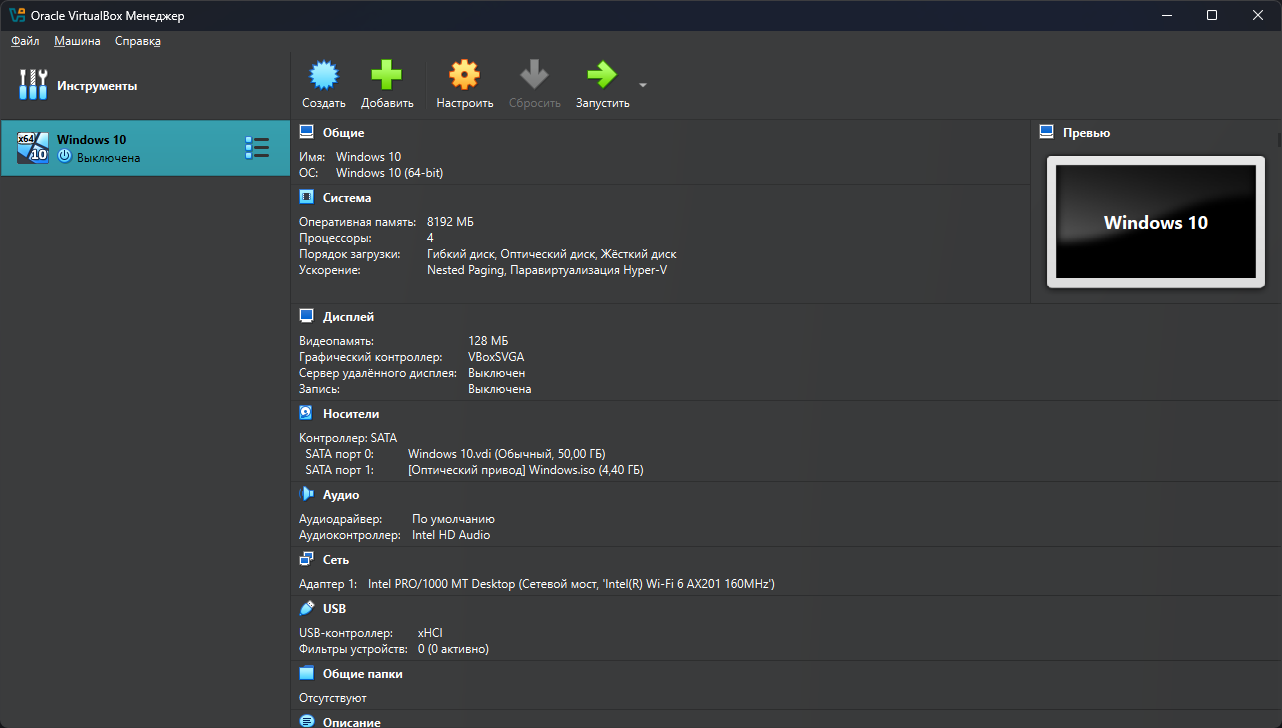Click the 128 МБ video memory value
1282x728 pixels.
(488, 341)
